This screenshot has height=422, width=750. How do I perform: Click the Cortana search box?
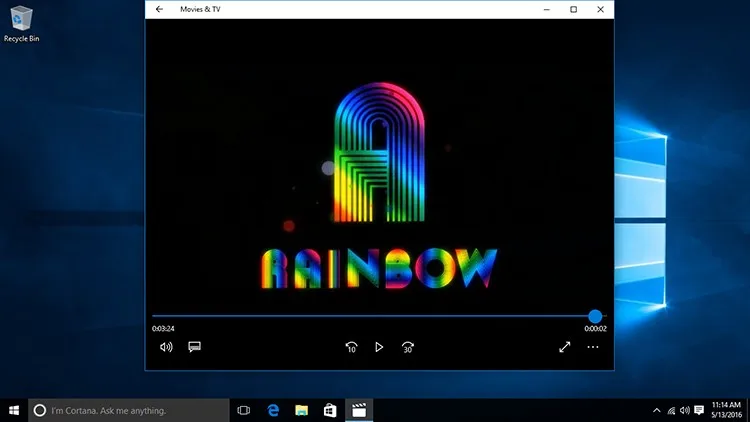tap(129, 410)
